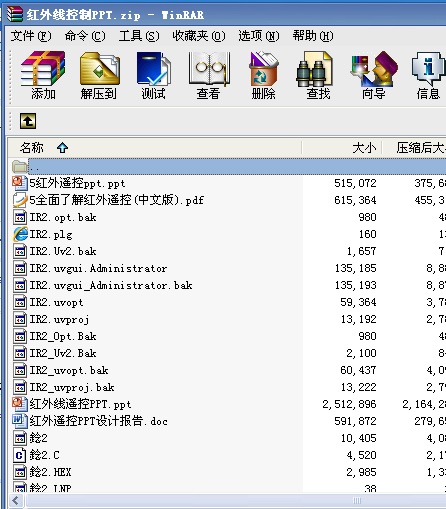
Task: Click the size value 135,185
Action: 355,268
